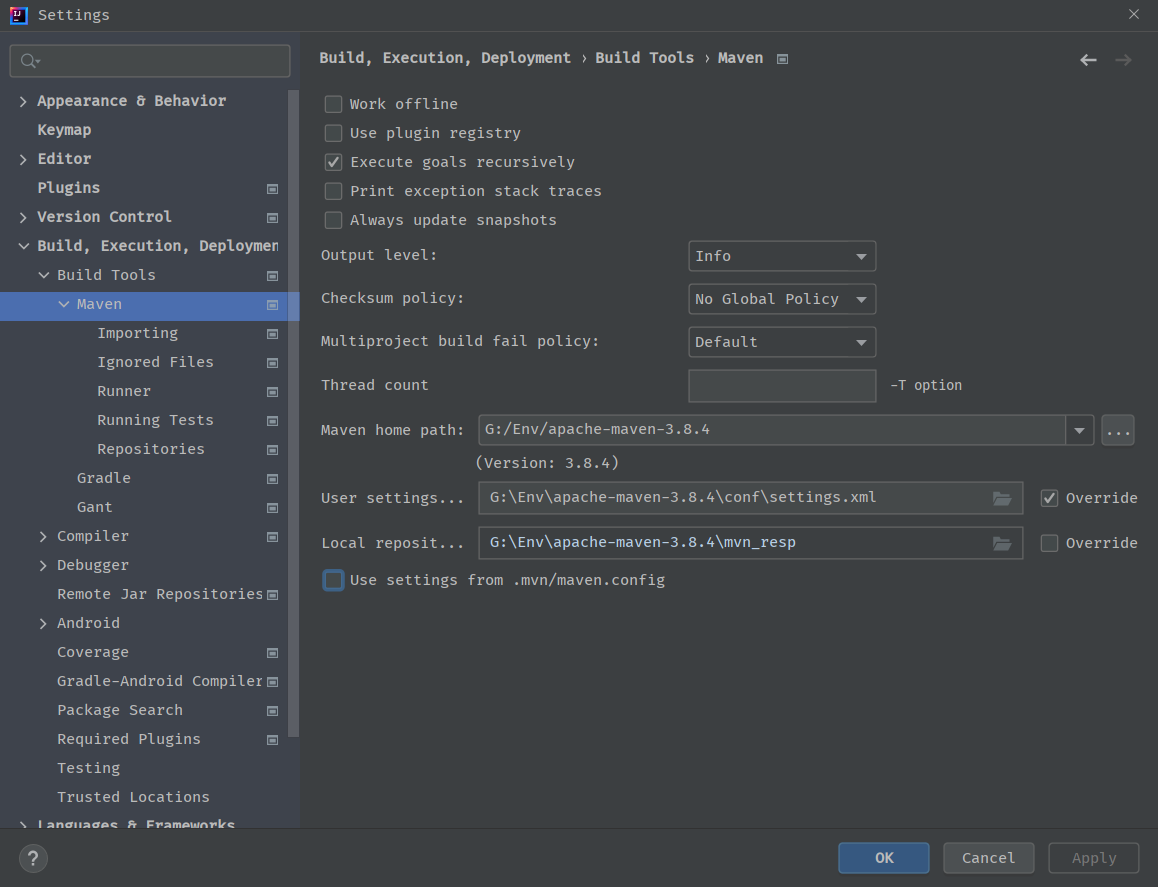Click project settings icon beside Plugins
The height and width of the screenshot is (887, 1158).
point(272,188)
